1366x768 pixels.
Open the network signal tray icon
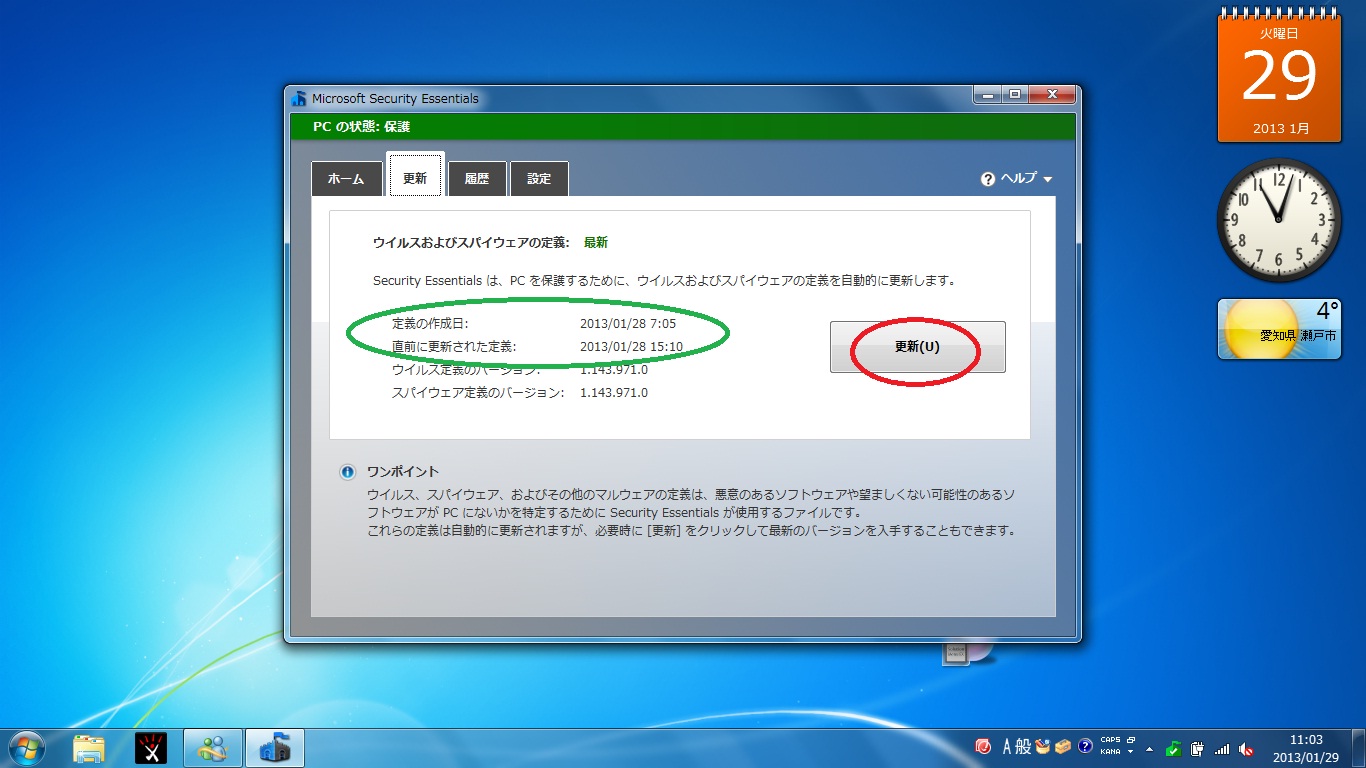(x=1222, y=748)
